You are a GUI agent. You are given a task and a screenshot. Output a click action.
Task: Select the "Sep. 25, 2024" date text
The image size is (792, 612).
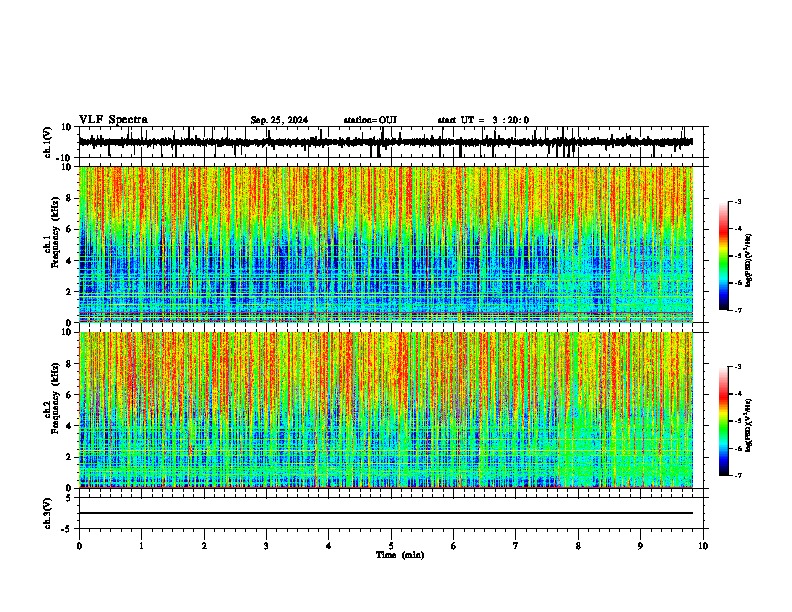[x=279, y=120]
